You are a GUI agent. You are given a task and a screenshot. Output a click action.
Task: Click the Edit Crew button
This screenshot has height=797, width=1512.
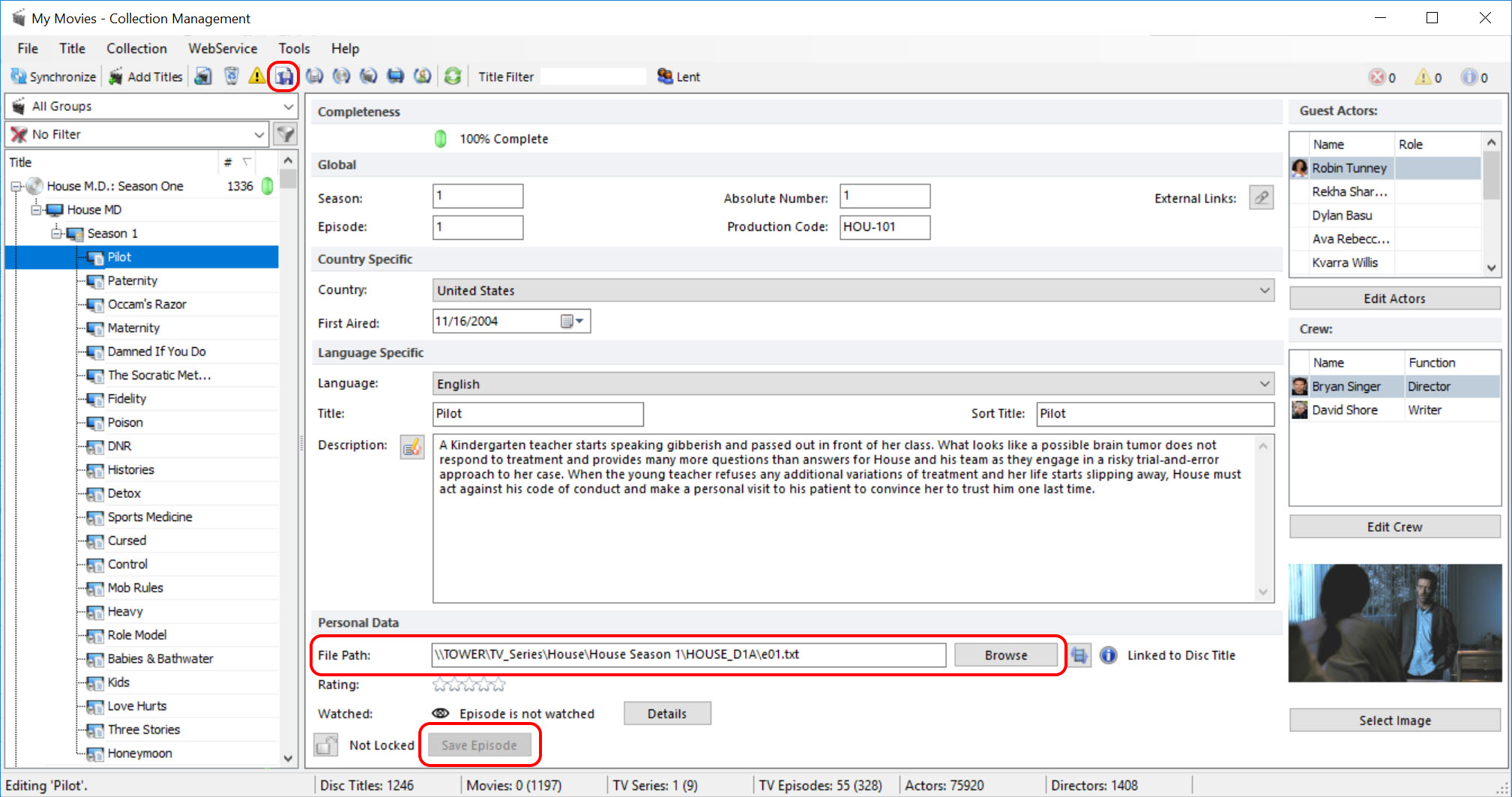[x=1394, y=527]
